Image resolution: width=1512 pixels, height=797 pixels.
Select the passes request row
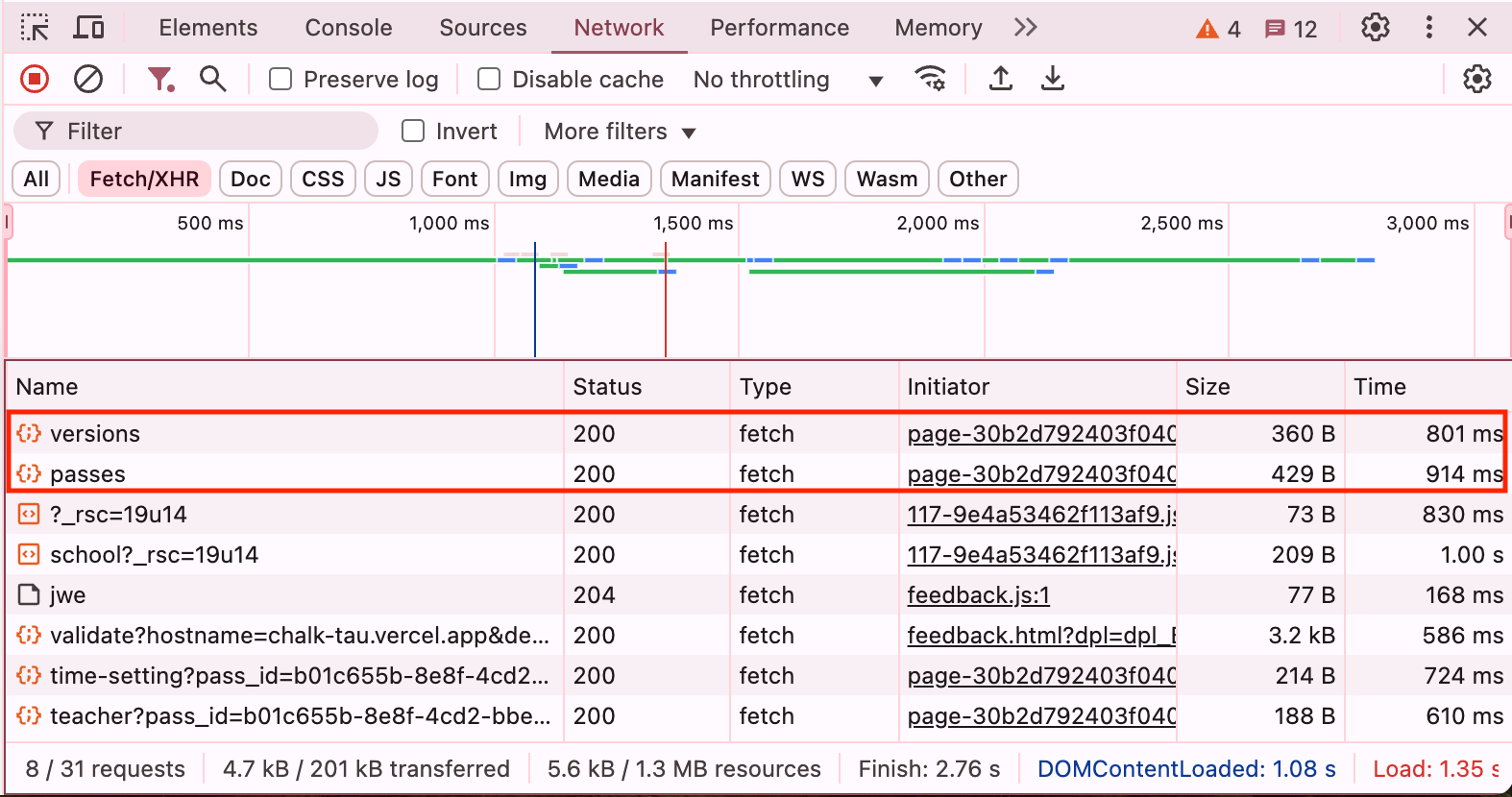point(757,474)
